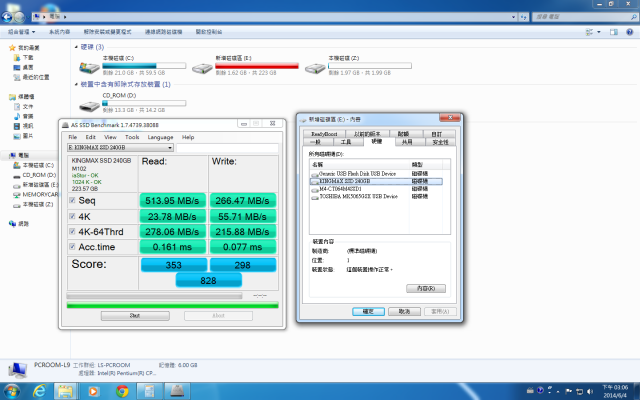This screenshot has height=400, width=640.
Task: Click the Favorites star in the sidebar
Action: tap(12, 48)
